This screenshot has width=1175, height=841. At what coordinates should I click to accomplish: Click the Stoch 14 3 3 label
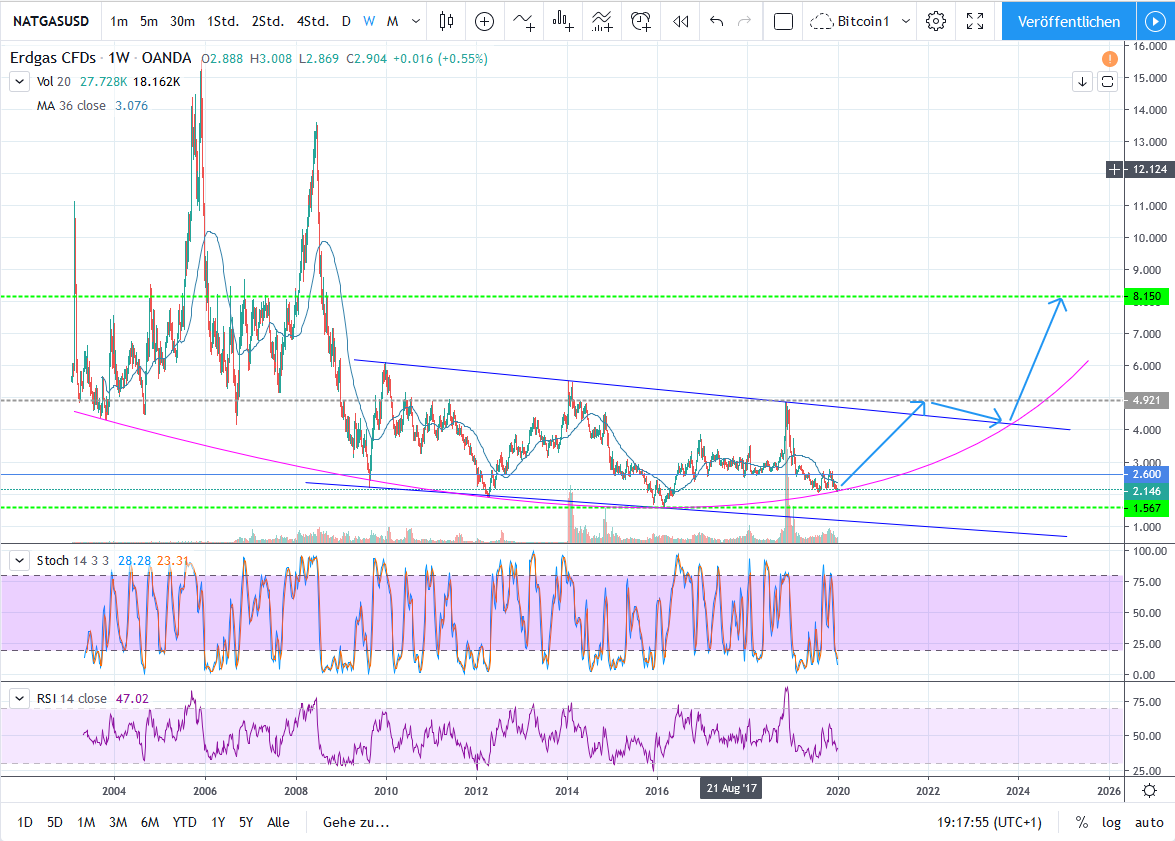click(73, 561)
